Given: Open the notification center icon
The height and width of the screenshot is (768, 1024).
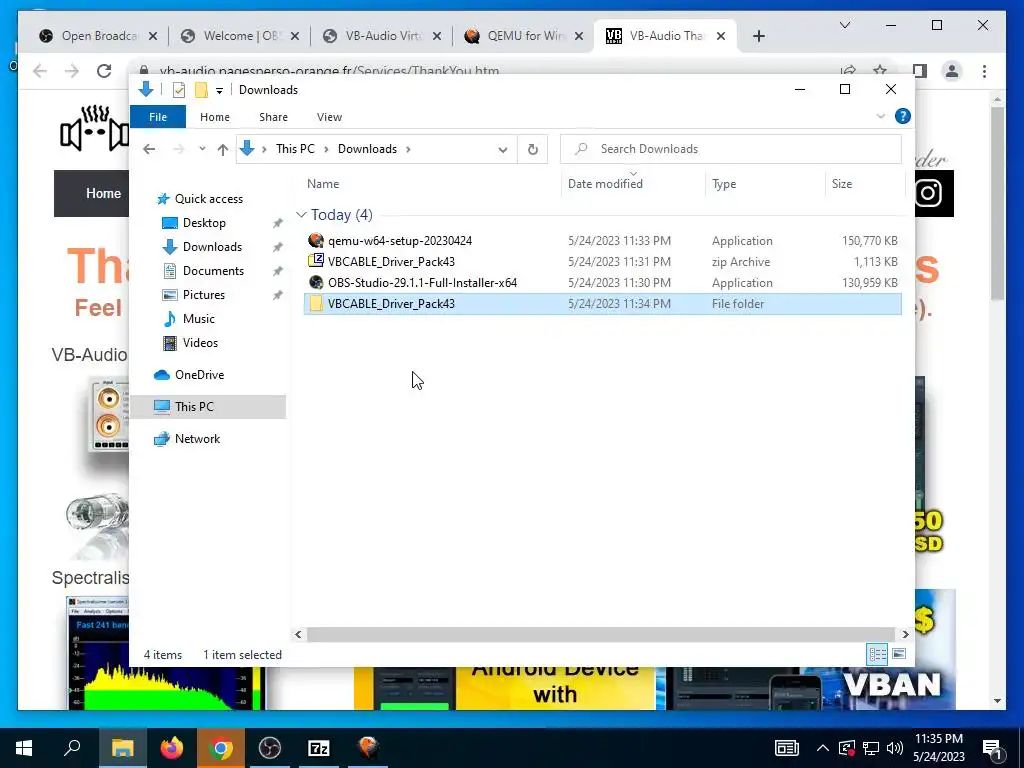Looking at the screenshot, I should tap(993, 748).
